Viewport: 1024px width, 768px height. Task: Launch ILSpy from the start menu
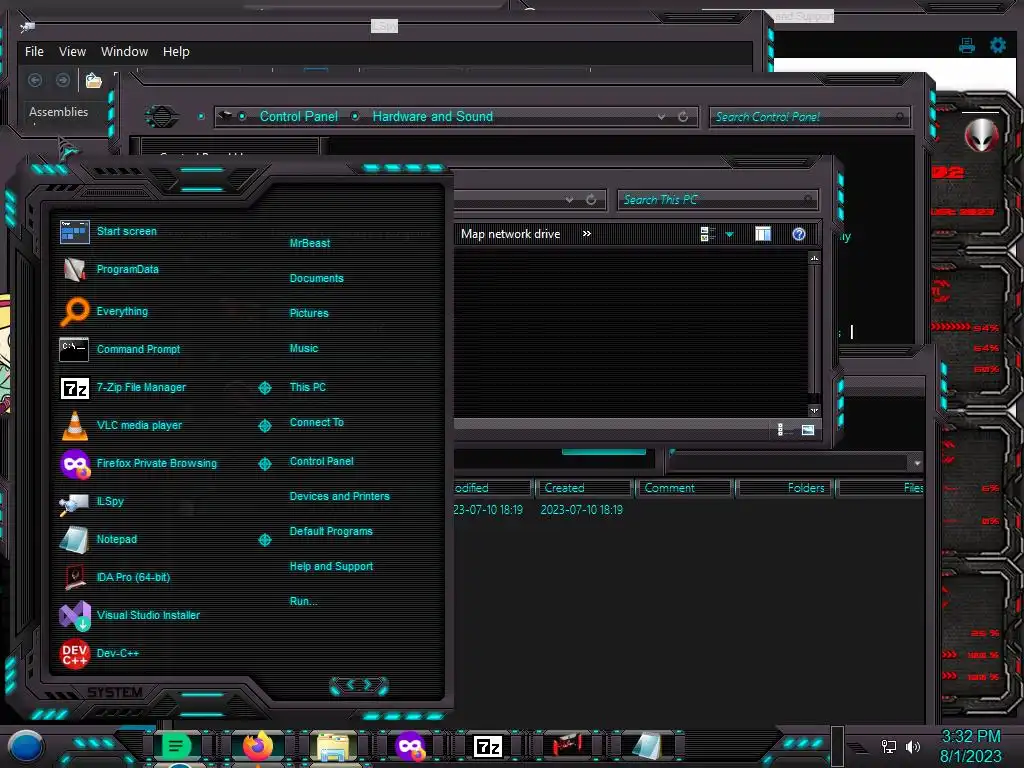pyautogui.click(x=91, y=501)
